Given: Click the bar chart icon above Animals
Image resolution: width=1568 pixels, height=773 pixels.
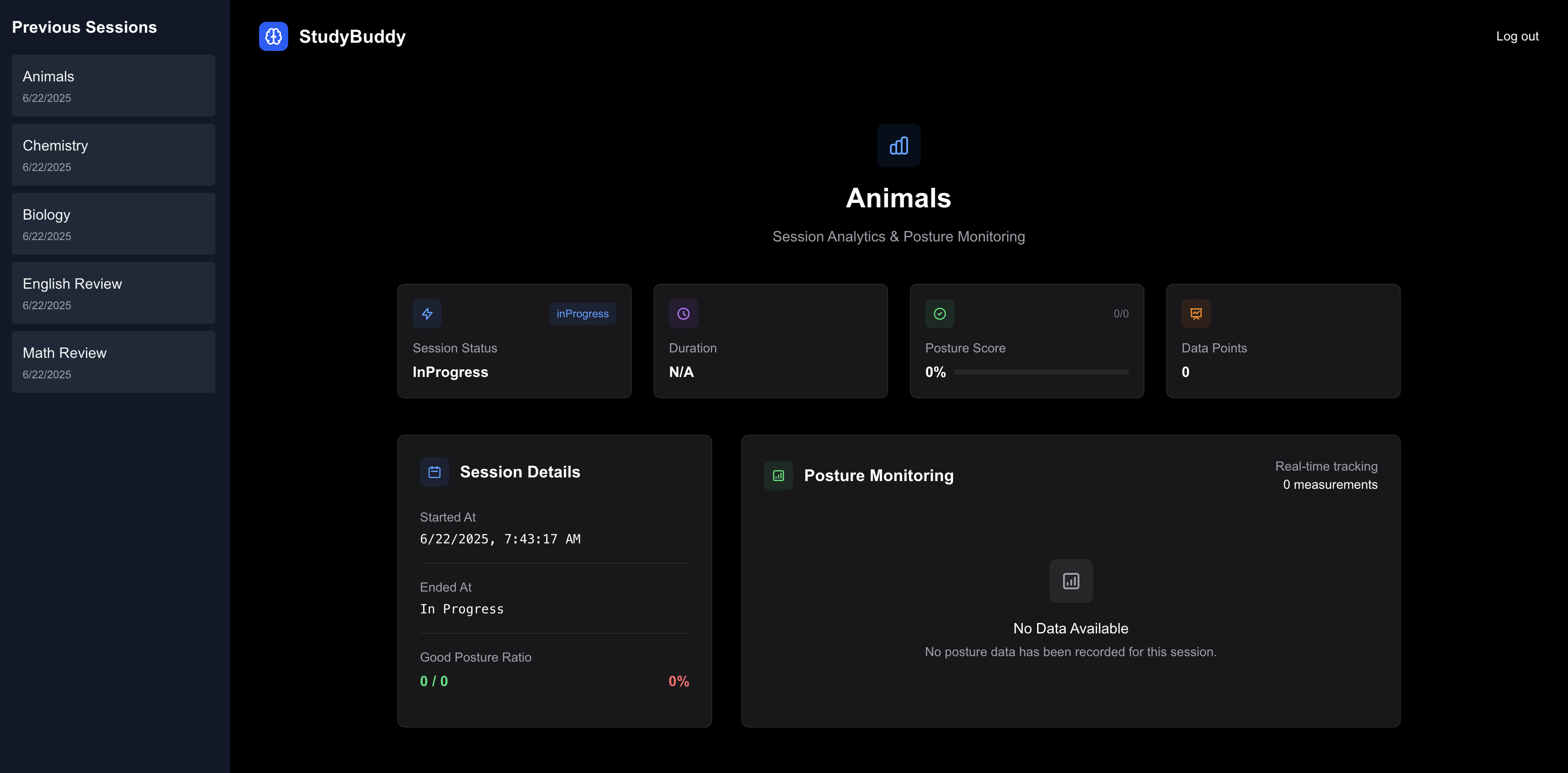Looking at the screenshot, I should point(899,146).
